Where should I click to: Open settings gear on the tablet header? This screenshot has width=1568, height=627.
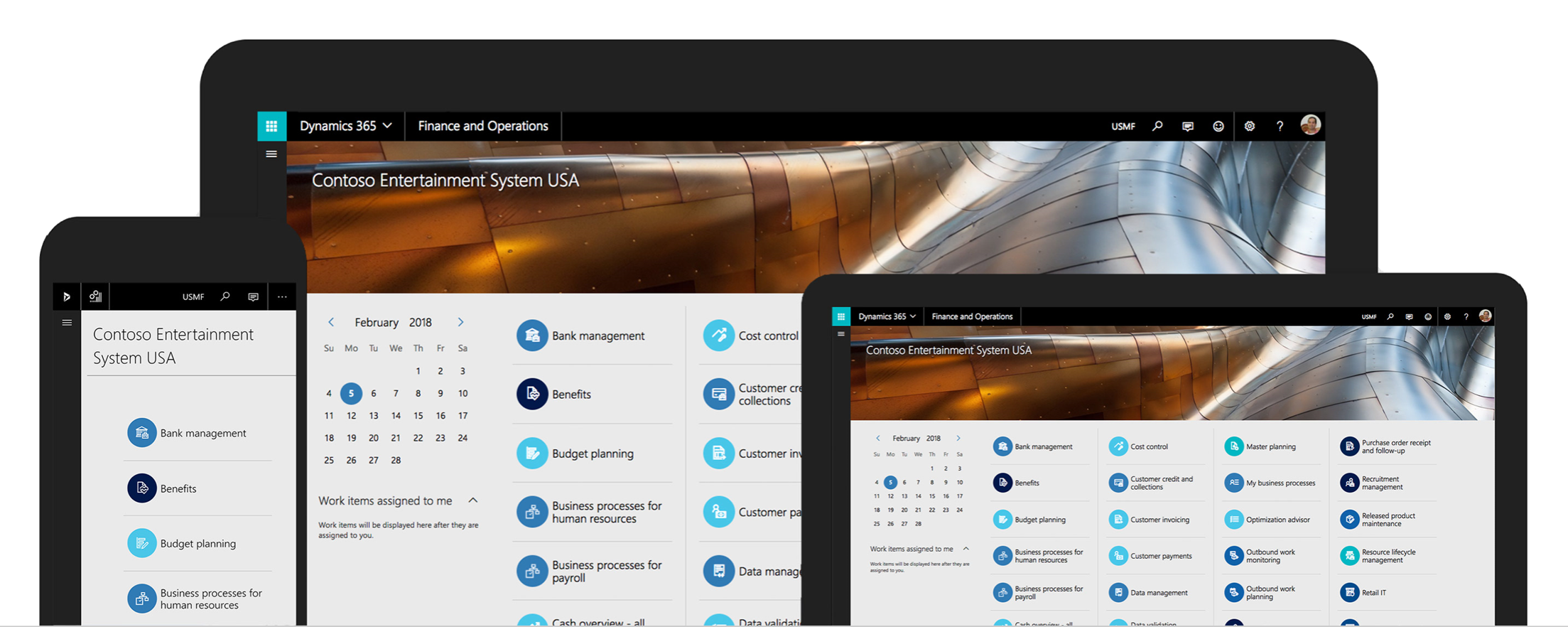(x=1447, y=316)
